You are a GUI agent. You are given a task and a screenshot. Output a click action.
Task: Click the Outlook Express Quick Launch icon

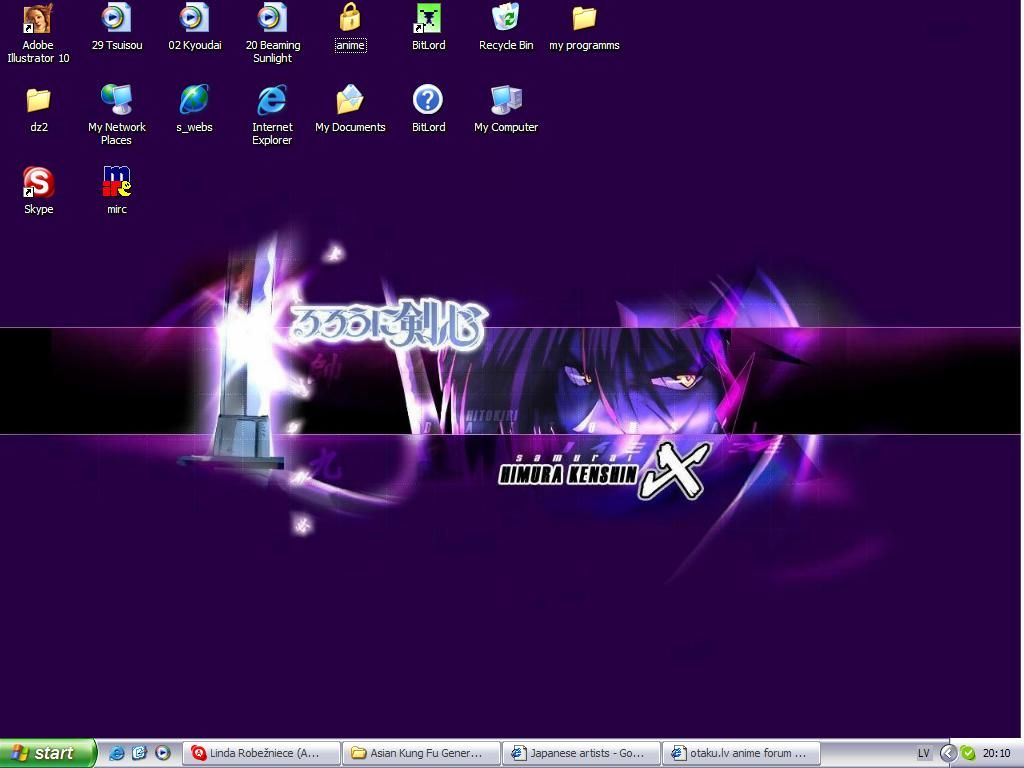[139, 753]
